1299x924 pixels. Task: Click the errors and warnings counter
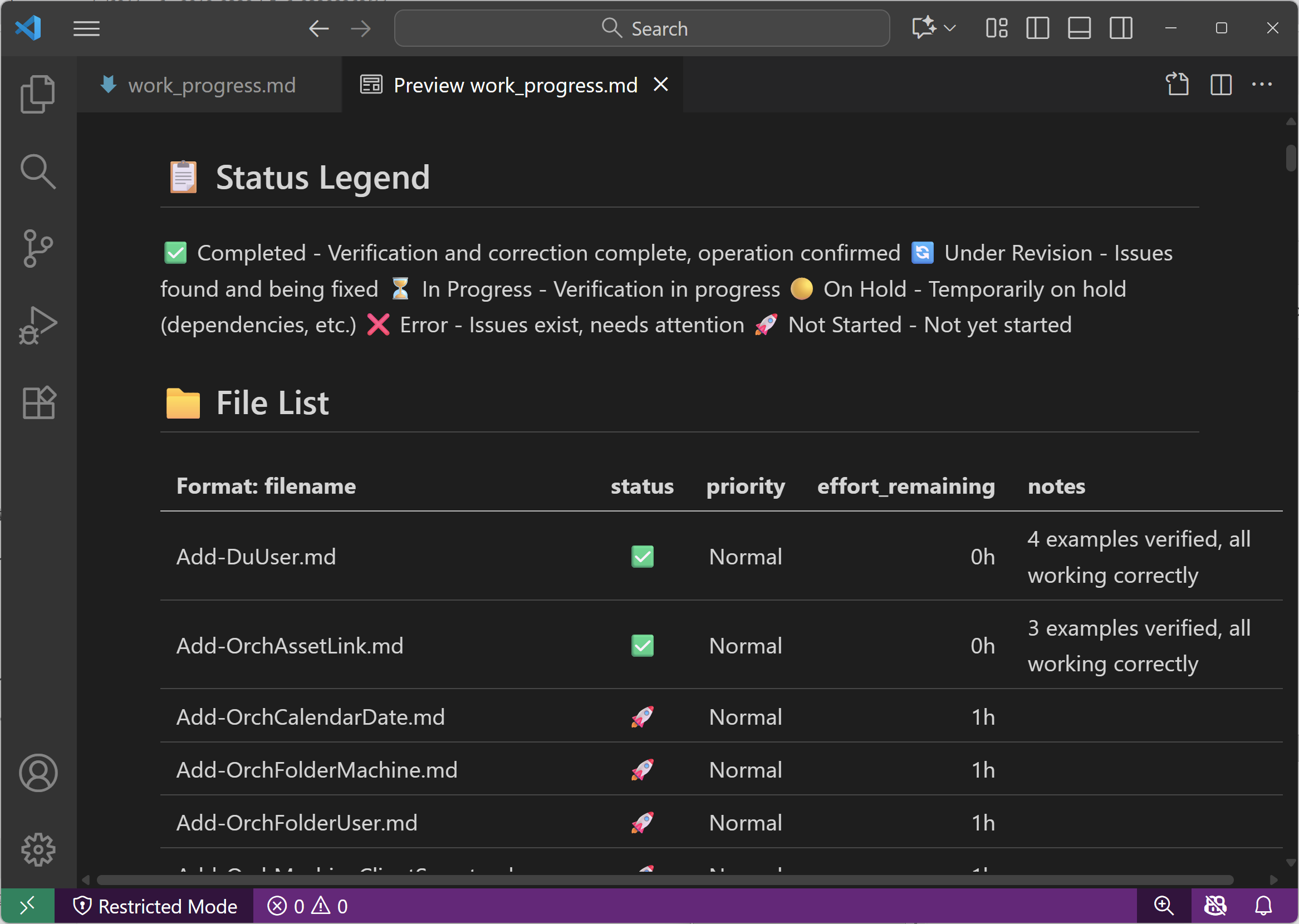pyautogui.click(x=307, y=906)
